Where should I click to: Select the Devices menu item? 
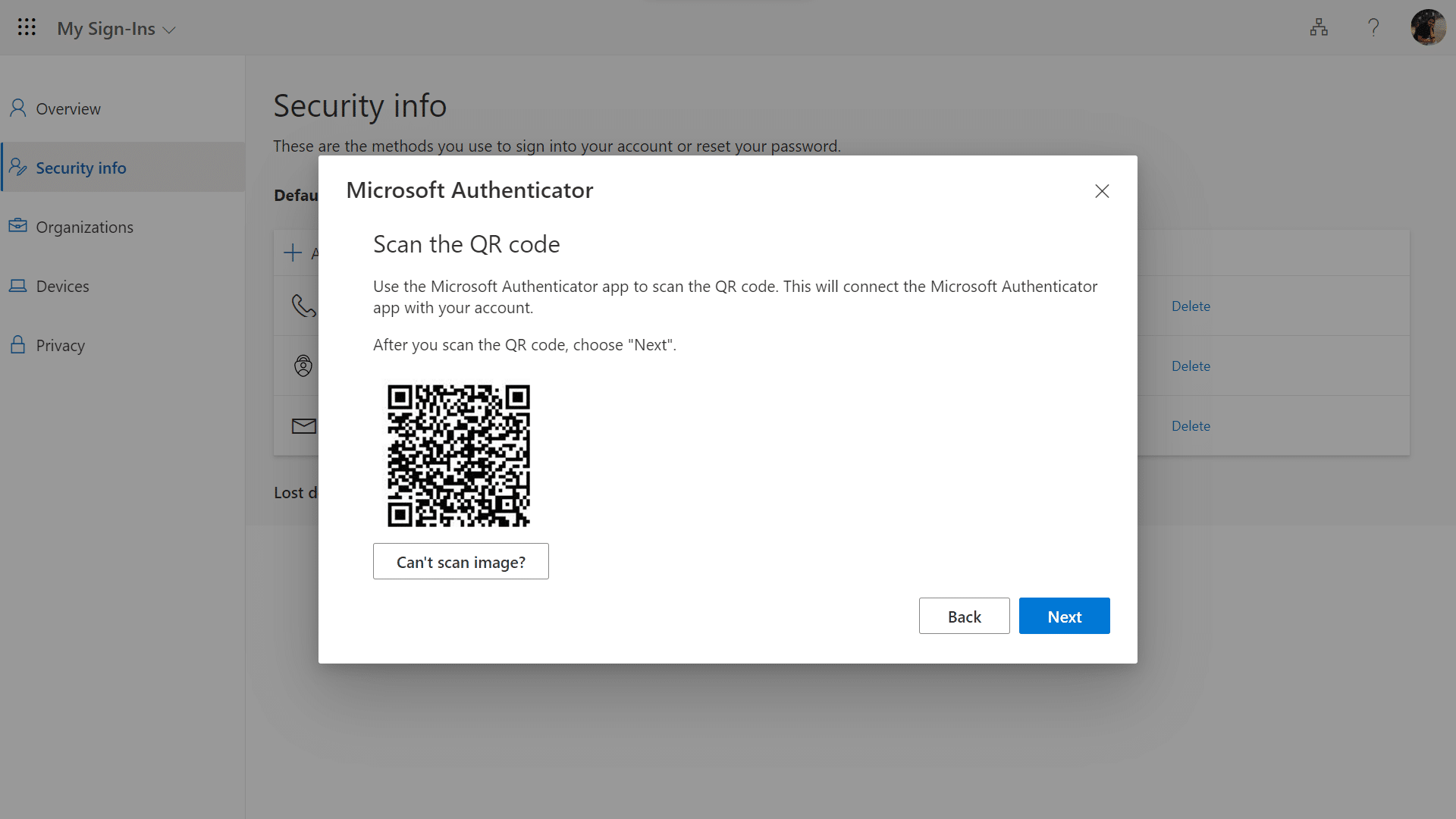[x=62, y=285]
